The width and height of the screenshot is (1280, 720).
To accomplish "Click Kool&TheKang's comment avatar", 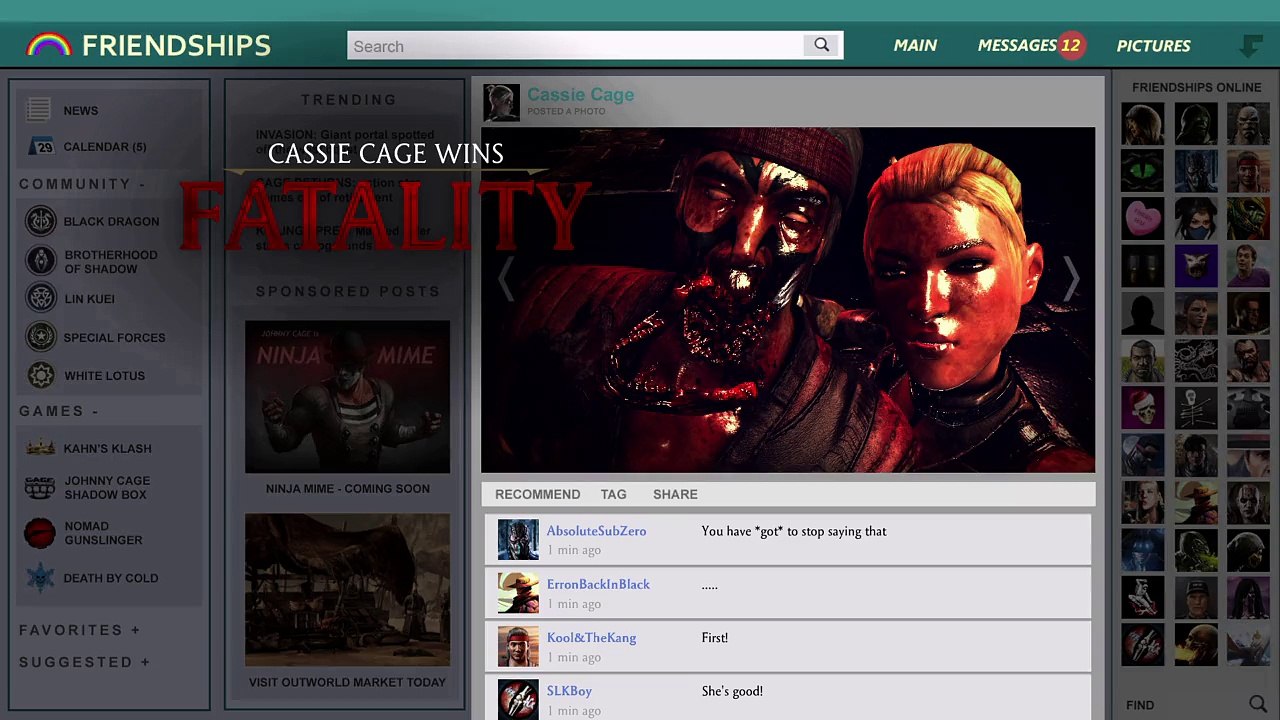I will click(518, 646).
